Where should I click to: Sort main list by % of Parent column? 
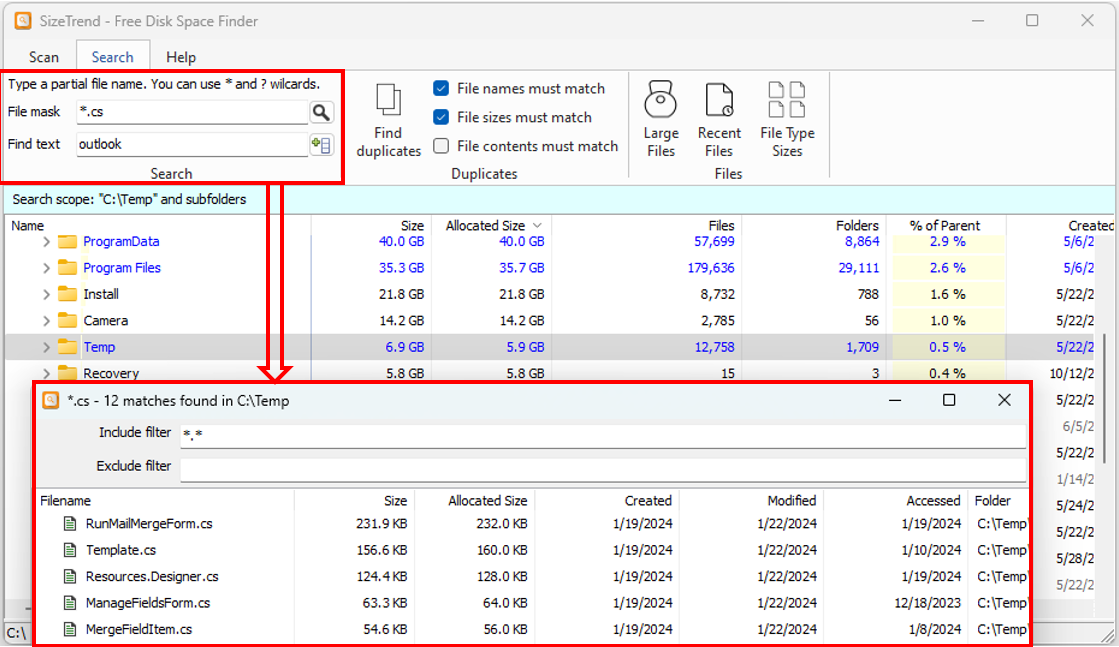coord(946,225)
